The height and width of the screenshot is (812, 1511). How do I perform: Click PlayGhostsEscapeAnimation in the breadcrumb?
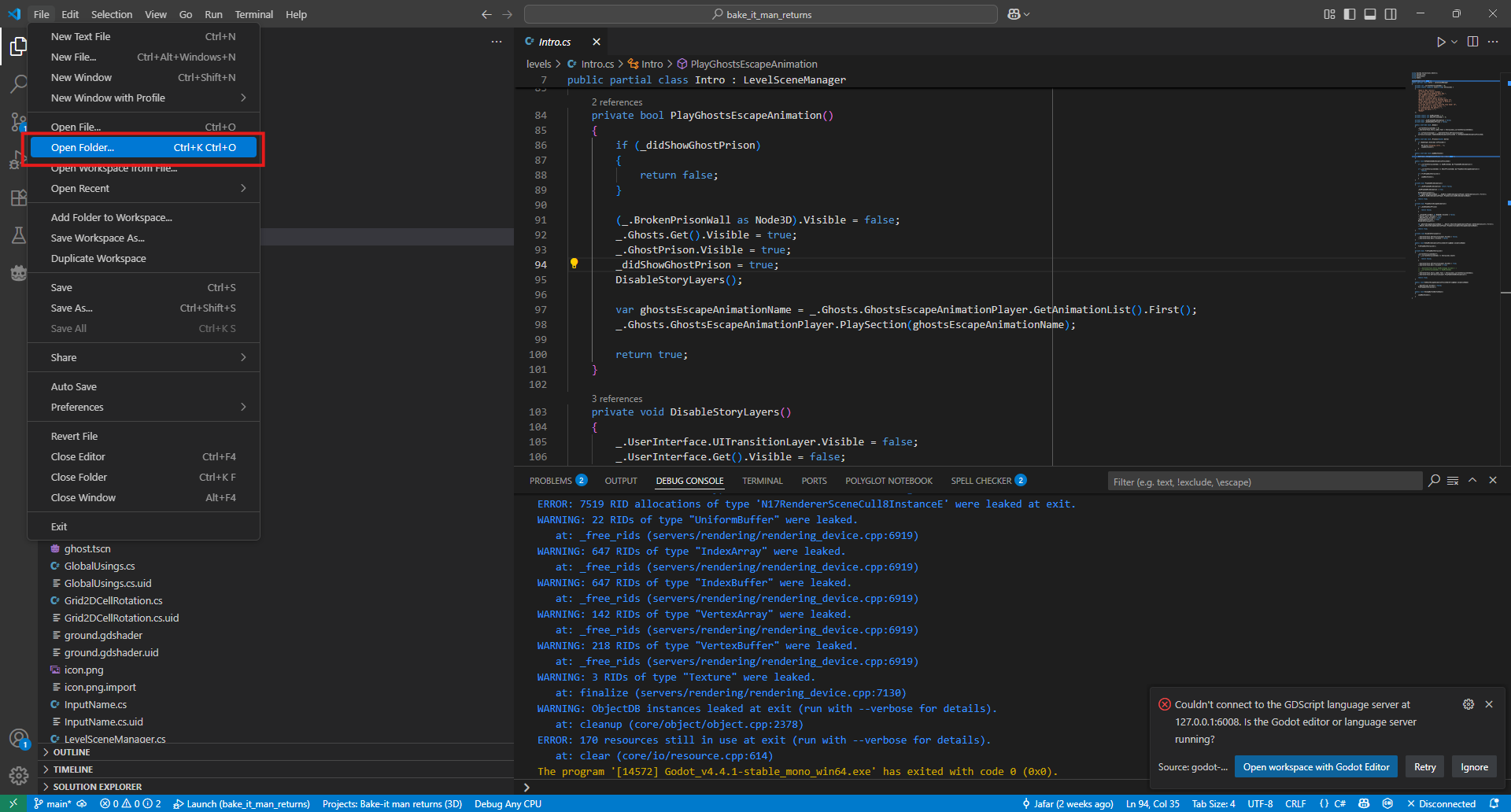(747, 64)
